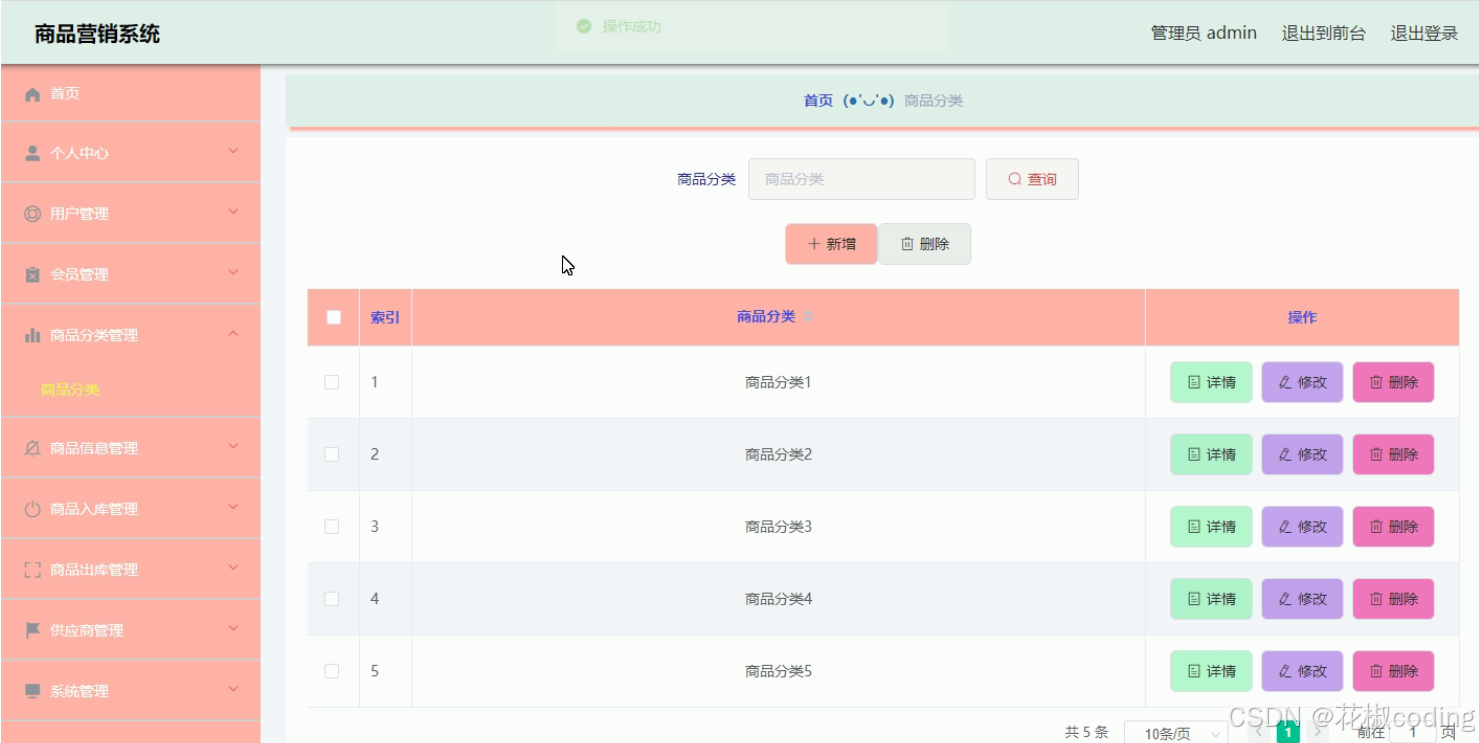Expand the 商品信息管理 chevron
1479x743 pixels.
[233, 447]
